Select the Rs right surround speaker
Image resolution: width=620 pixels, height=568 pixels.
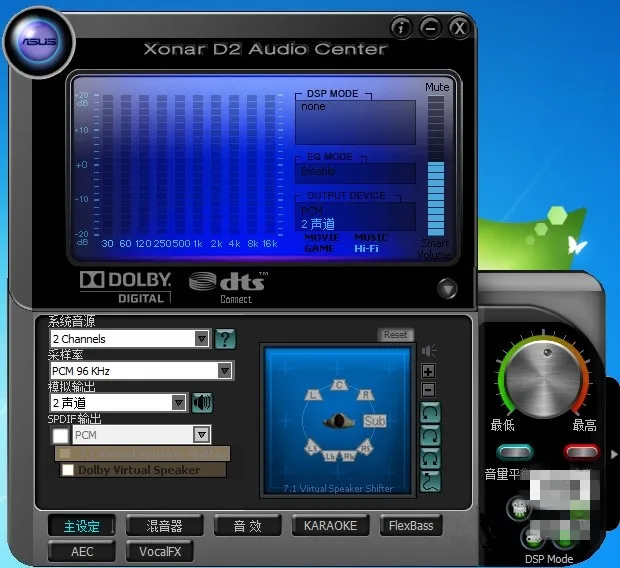pos(365,448)
